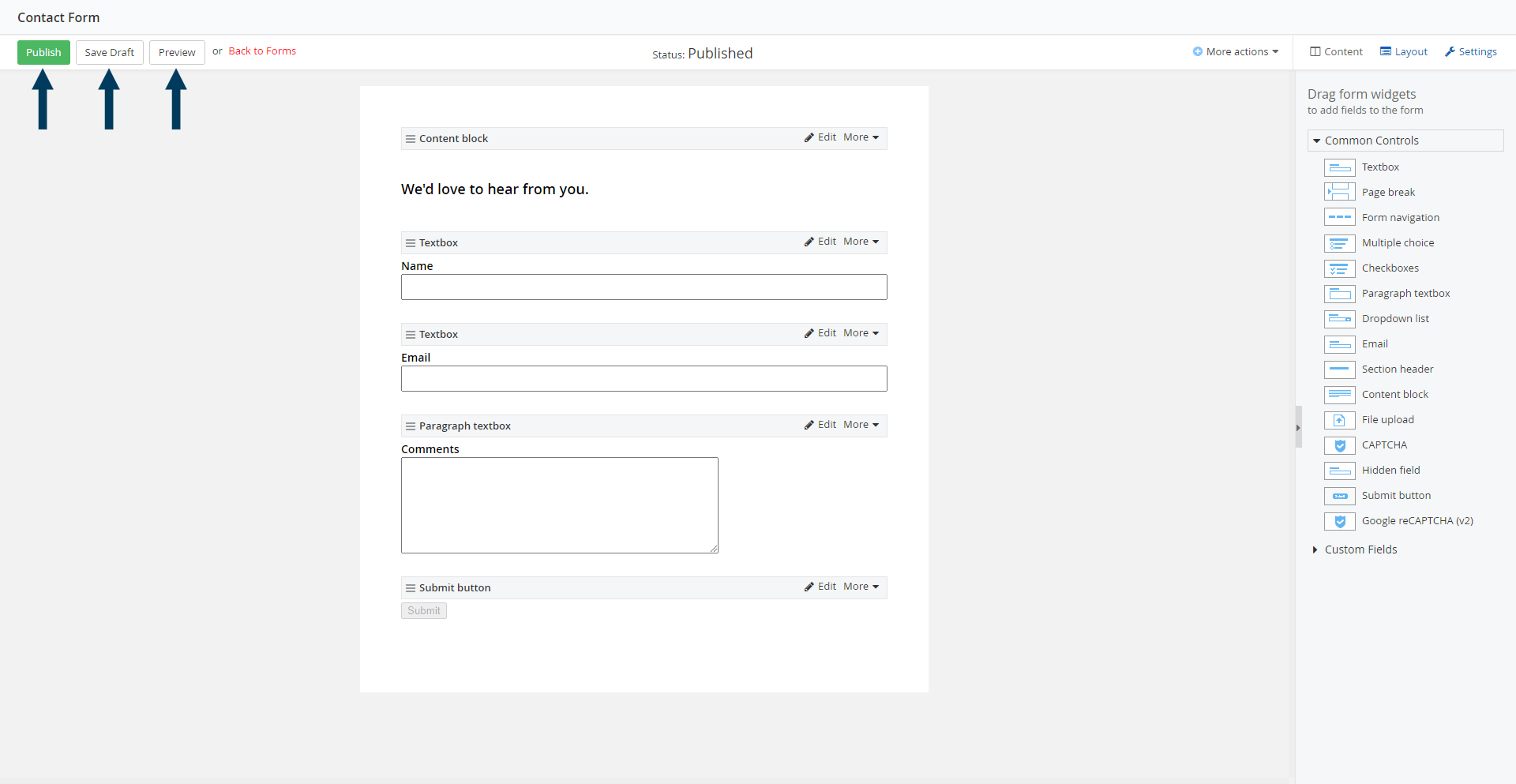Open the More actions menu
The width and height of the screenshot is (1516, 784).
tap(1236, 51)
